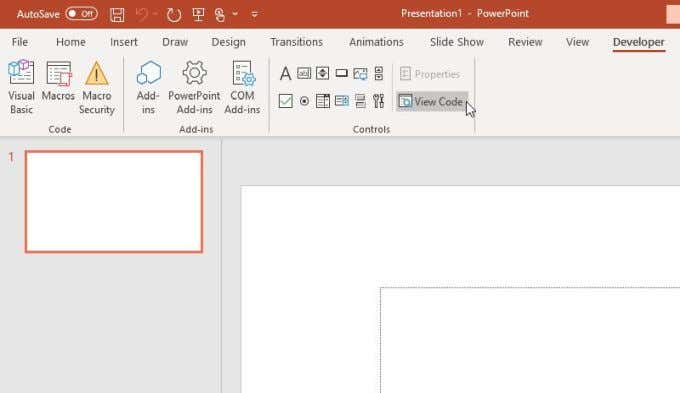
Task: Expand the Touch/Mouse Mode dropdown arrow
Action: click(x=235, y=14)
